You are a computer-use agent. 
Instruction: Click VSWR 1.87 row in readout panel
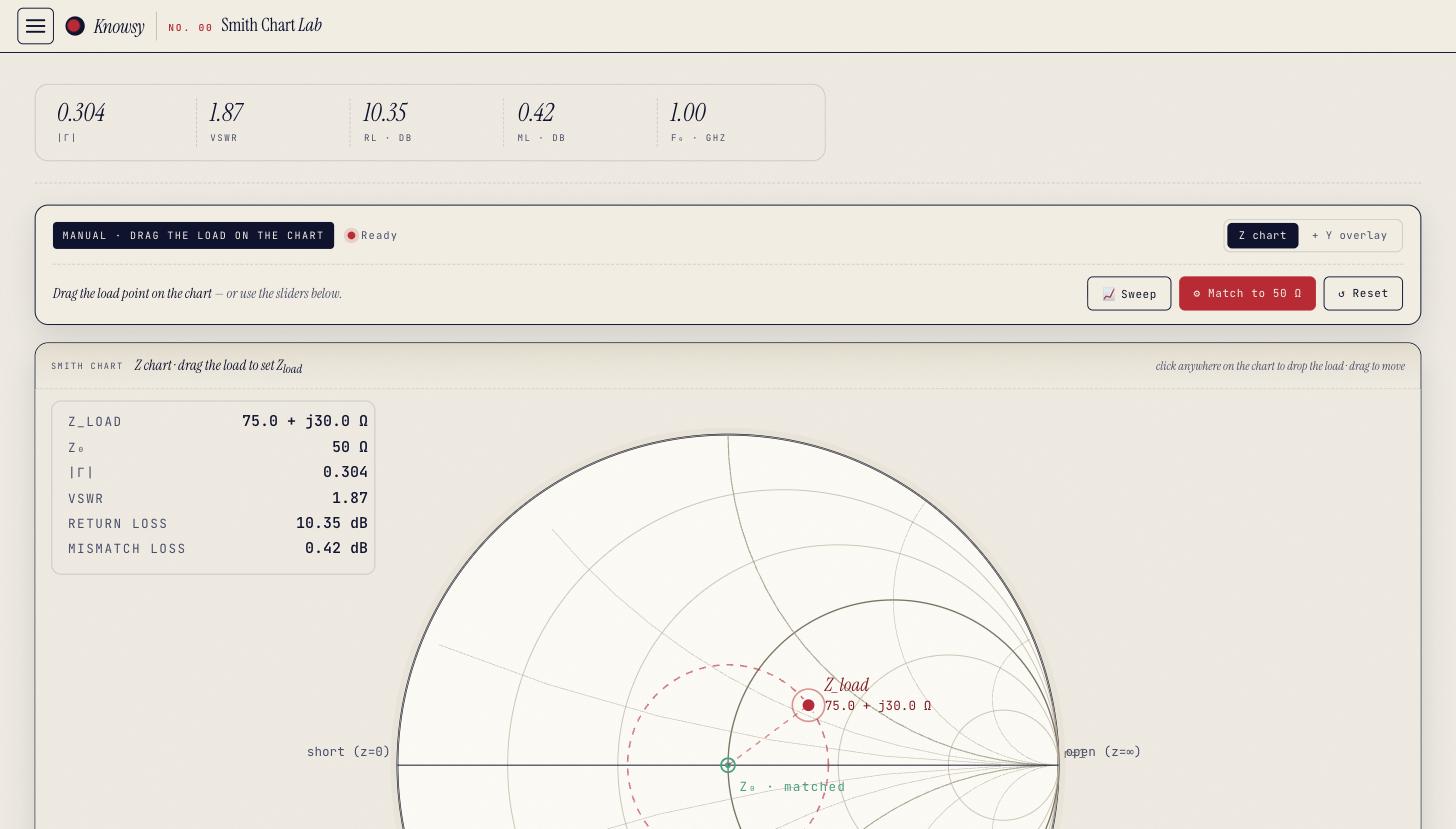pos(218,498)
